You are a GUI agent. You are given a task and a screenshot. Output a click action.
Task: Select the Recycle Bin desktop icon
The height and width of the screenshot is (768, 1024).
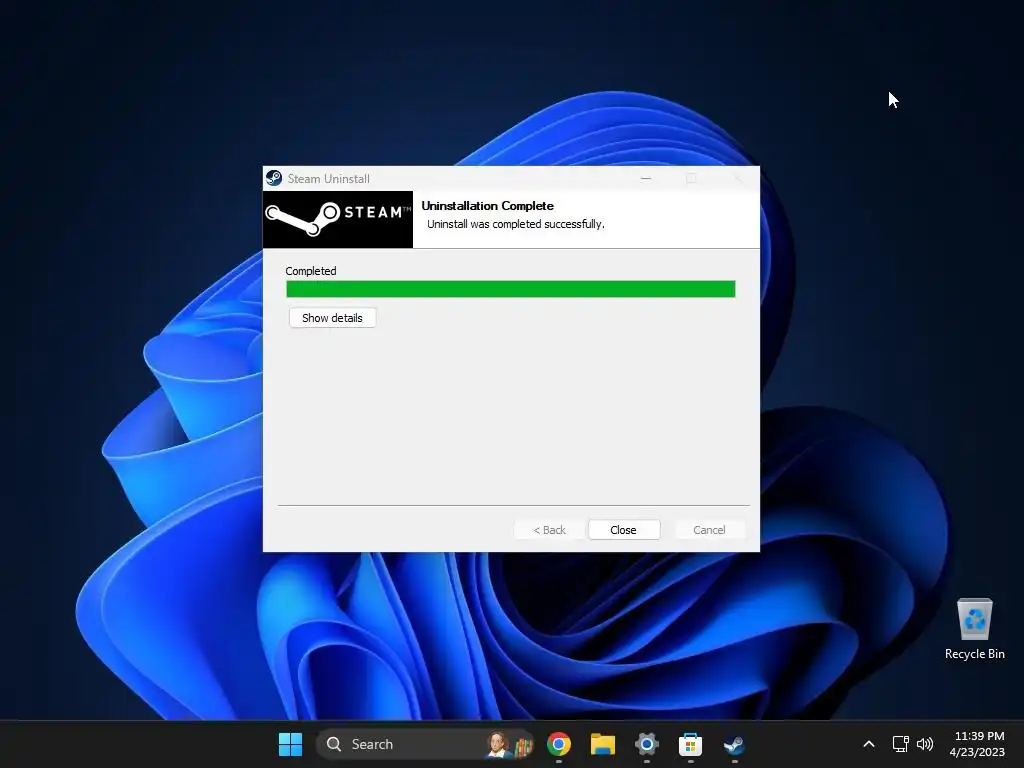[974, 628]
